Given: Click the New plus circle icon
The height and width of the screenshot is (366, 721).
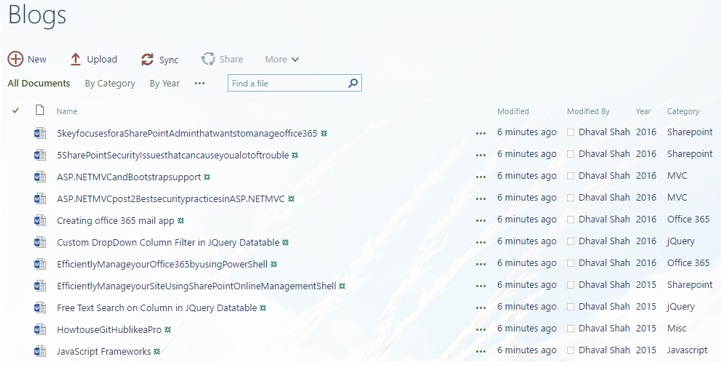Looking at the screenshot, I should (15, 59).
